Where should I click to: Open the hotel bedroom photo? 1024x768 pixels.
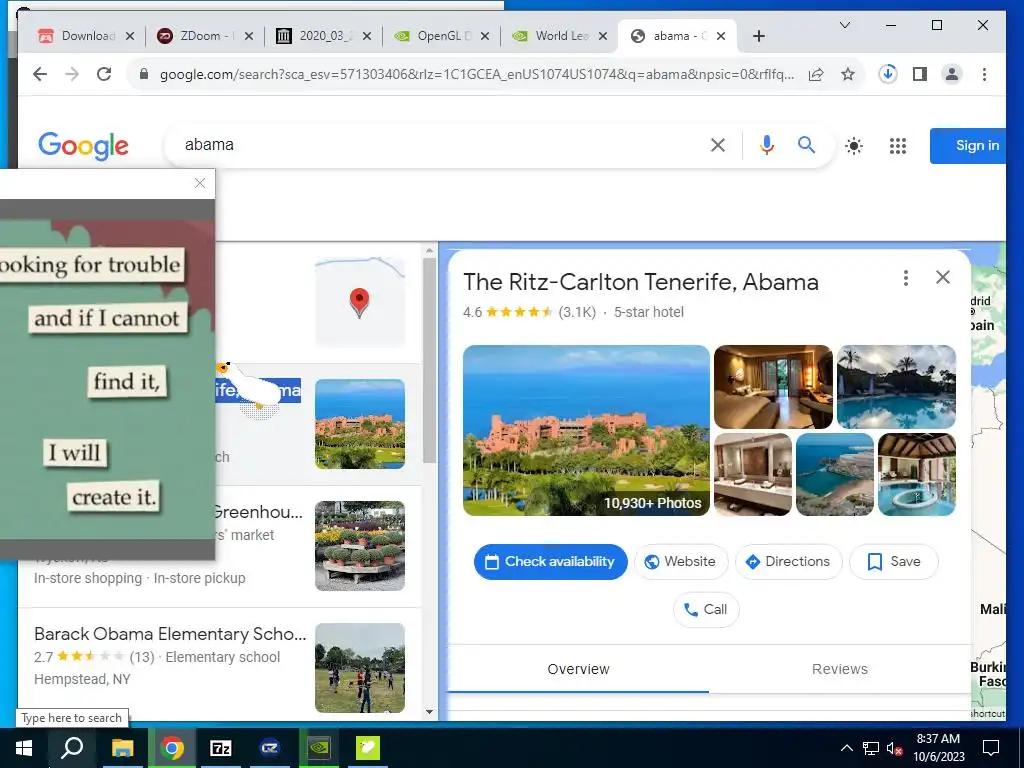(x=773, y=387)
